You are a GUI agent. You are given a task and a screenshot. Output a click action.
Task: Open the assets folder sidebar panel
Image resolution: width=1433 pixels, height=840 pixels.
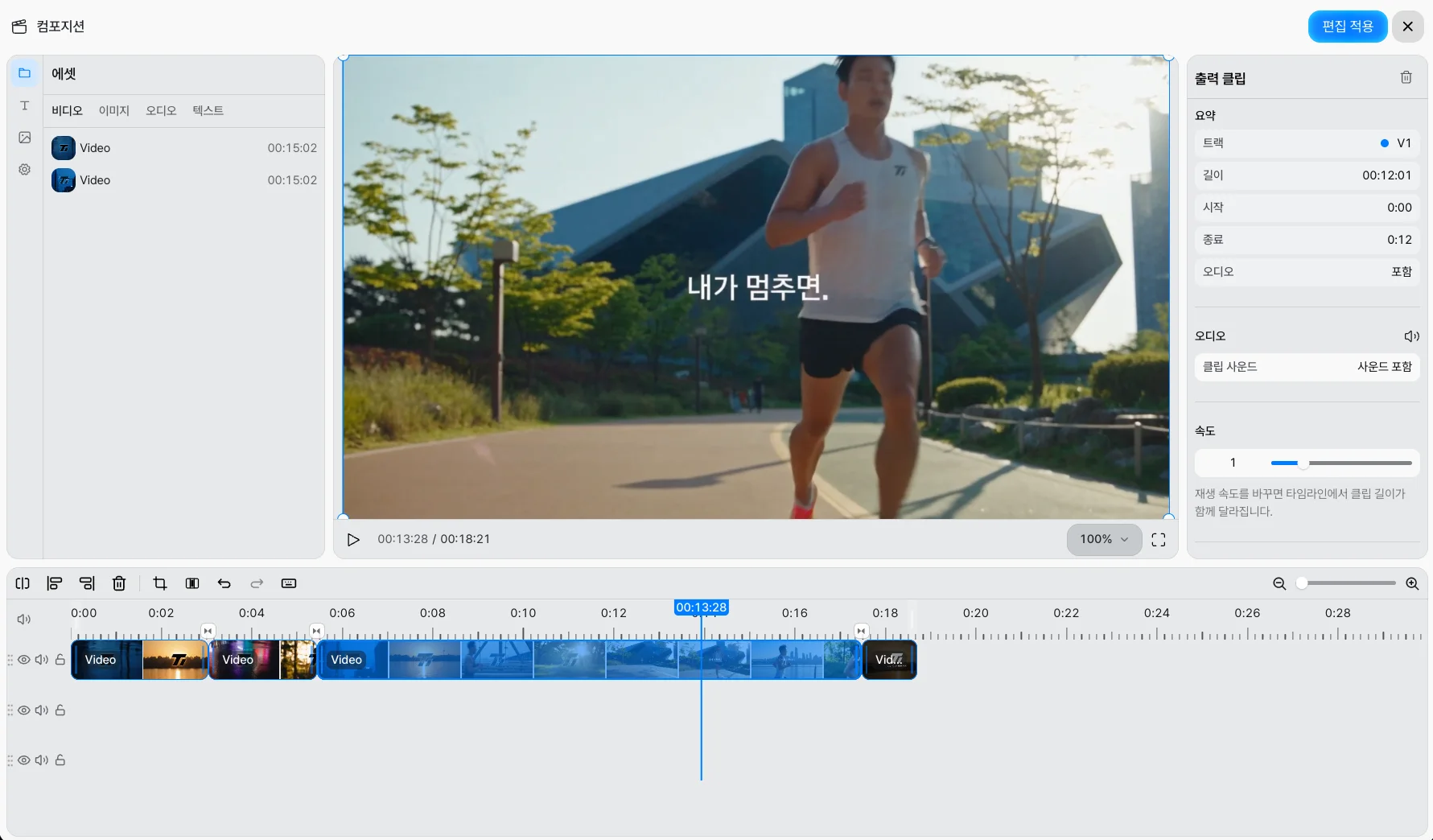pos(24,73)
